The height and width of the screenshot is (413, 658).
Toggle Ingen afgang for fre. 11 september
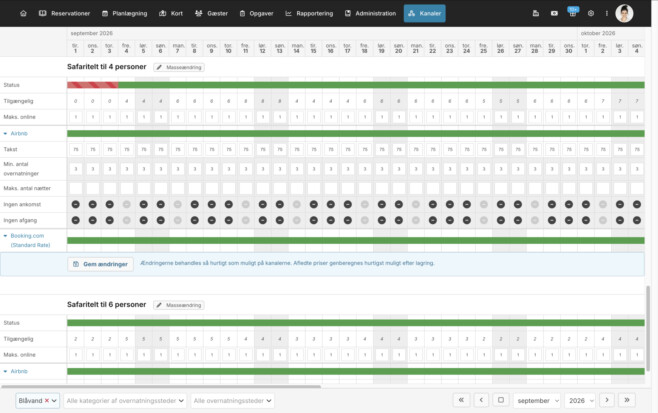pos(245,220)
